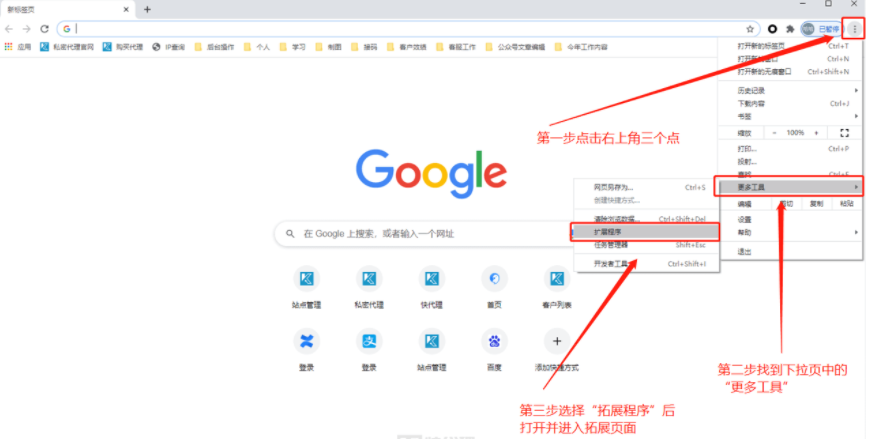Viewport: 870px width, 439px height.
Task: Click the 100% zoom value in the menu
Action: pos(795,133)
